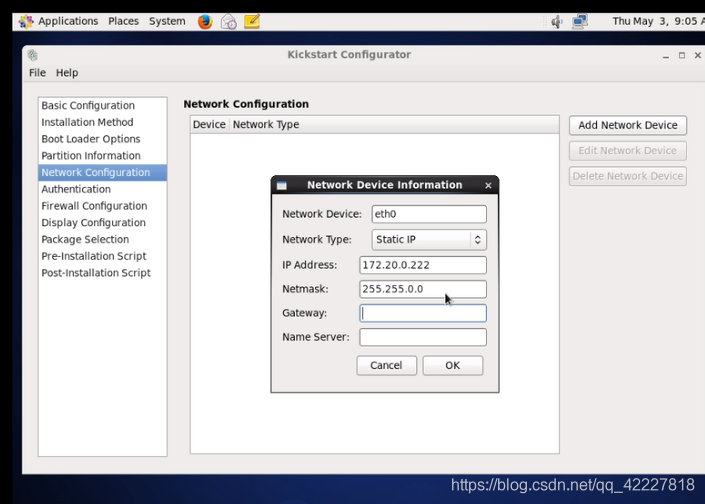Screen dimensions: 705x504
Task: Click the Netmask field
Action: (423, 289)
